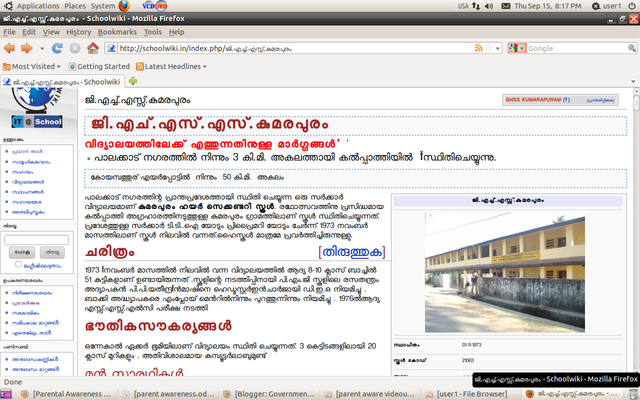The width and height of the screenshot is (640, 400).
Task: Expand the Most Visited bookmarks dropdown
Action: (59, 67)
